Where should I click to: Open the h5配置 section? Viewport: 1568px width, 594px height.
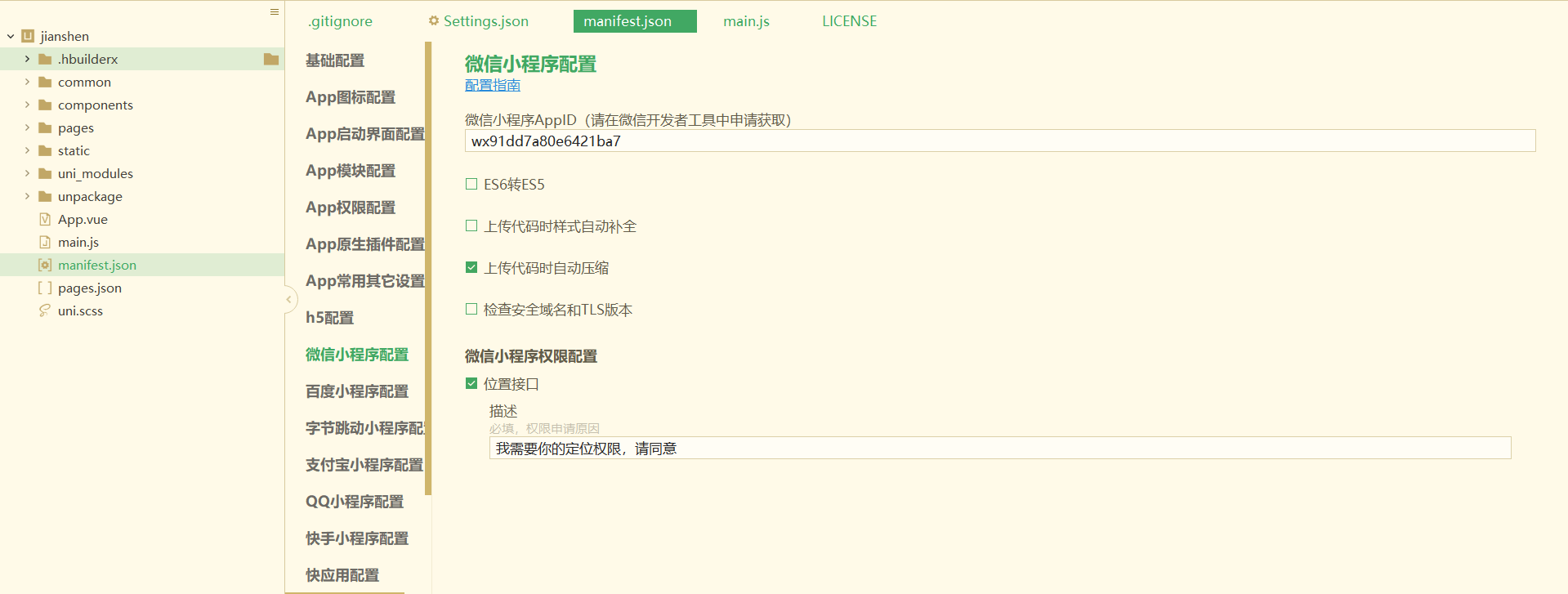click(330, 318)
